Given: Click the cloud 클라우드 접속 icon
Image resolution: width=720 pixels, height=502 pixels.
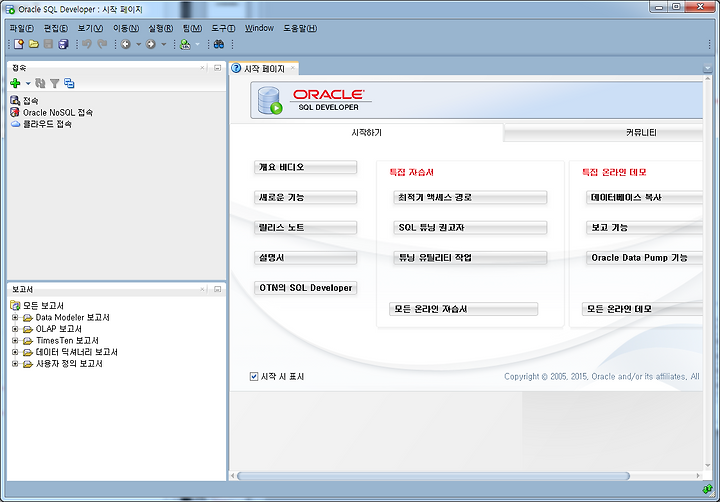Looking at the screenshot, I should 16,124.
